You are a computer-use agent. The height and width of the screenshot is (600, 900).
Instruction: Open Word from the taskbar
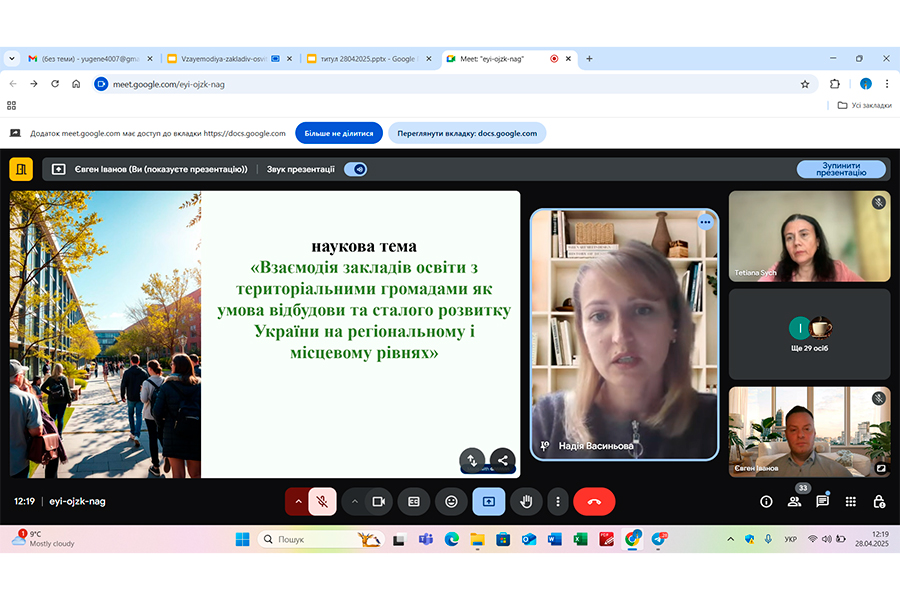[x=554, y=539]
